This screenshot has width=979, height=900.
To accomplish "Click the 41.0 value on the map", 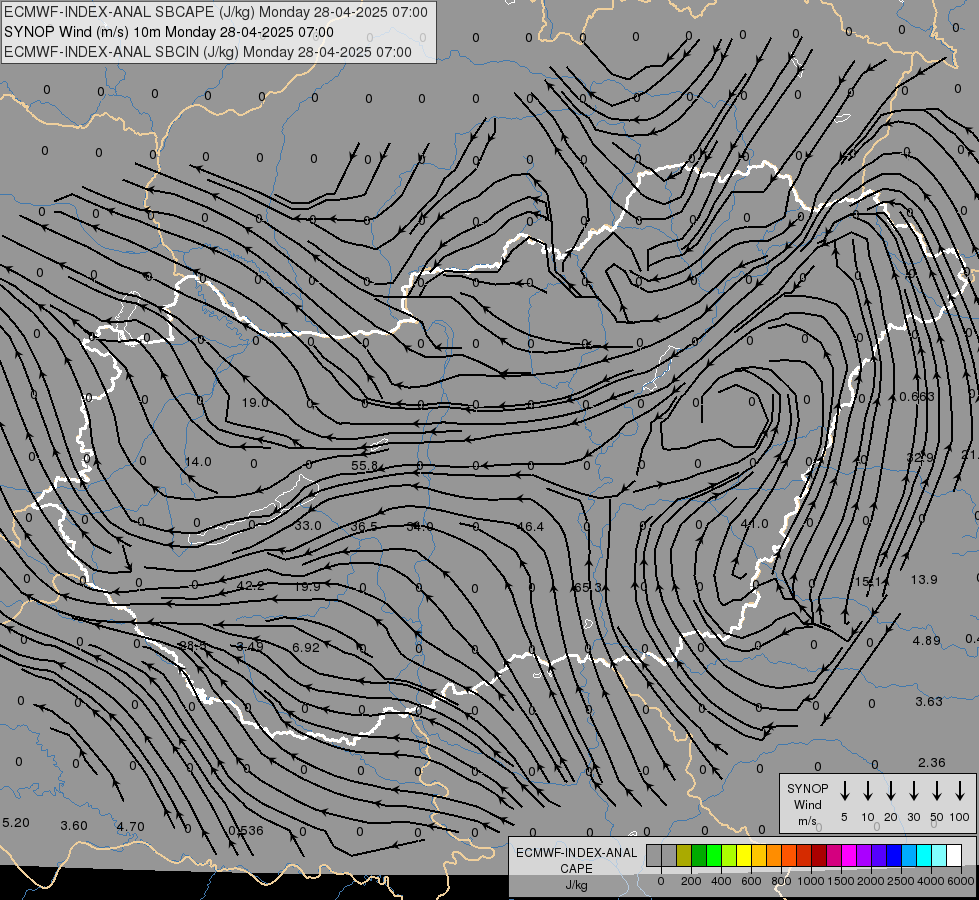I will [x=754, y=524].
